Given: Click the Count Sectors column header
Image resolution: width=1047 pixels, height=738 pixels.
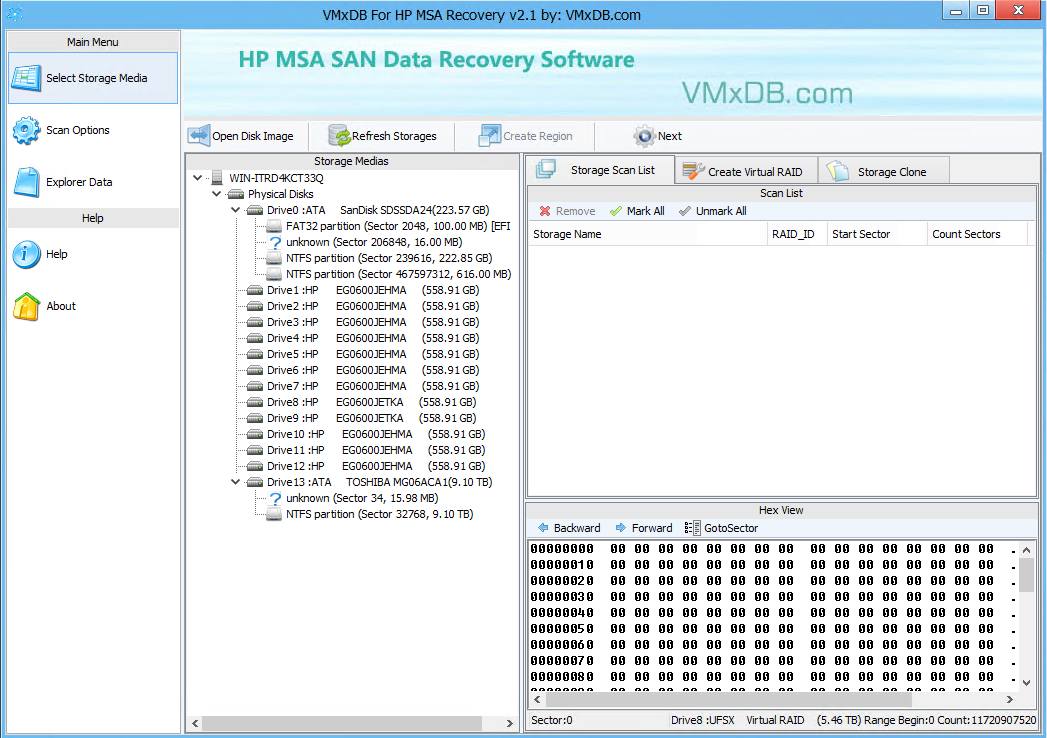Looking at the screenshot, I should (977, 234).
